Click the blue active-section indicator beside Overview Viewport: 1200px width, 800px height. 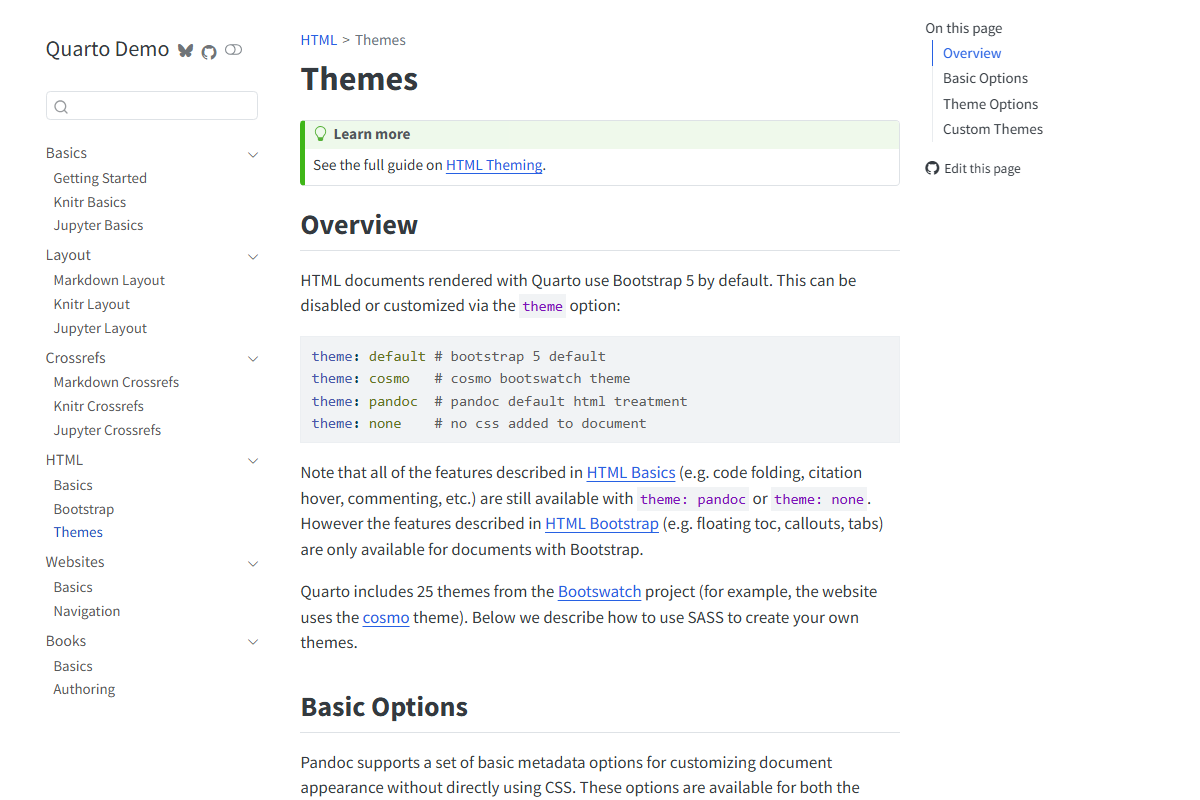[936, 53]
